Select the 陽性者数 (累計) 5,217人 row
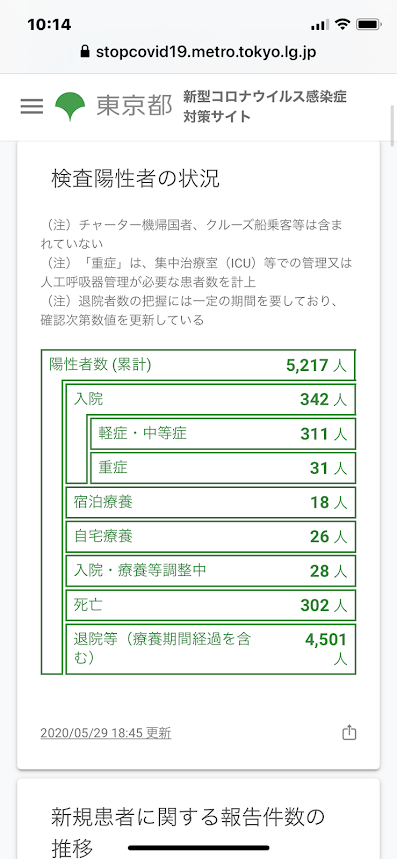The width and height of the screenshot is (397, 859). [198, 364]
